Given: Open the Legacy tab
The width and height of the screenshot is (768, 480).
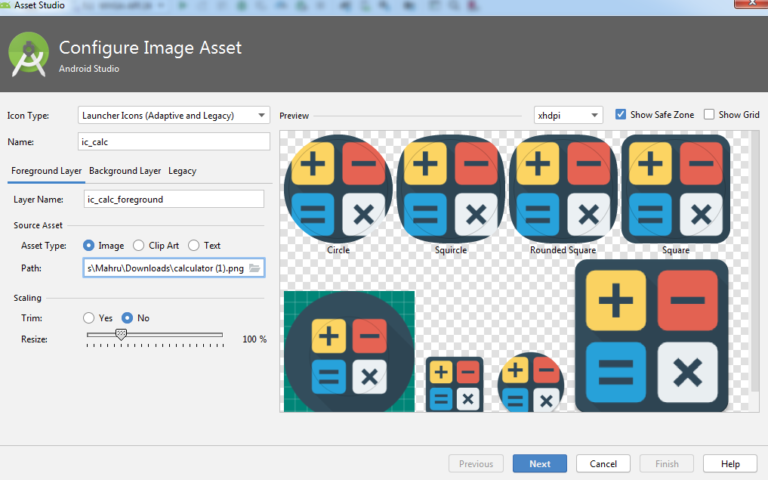Looking at the screenshot, I should coord(182,171).
